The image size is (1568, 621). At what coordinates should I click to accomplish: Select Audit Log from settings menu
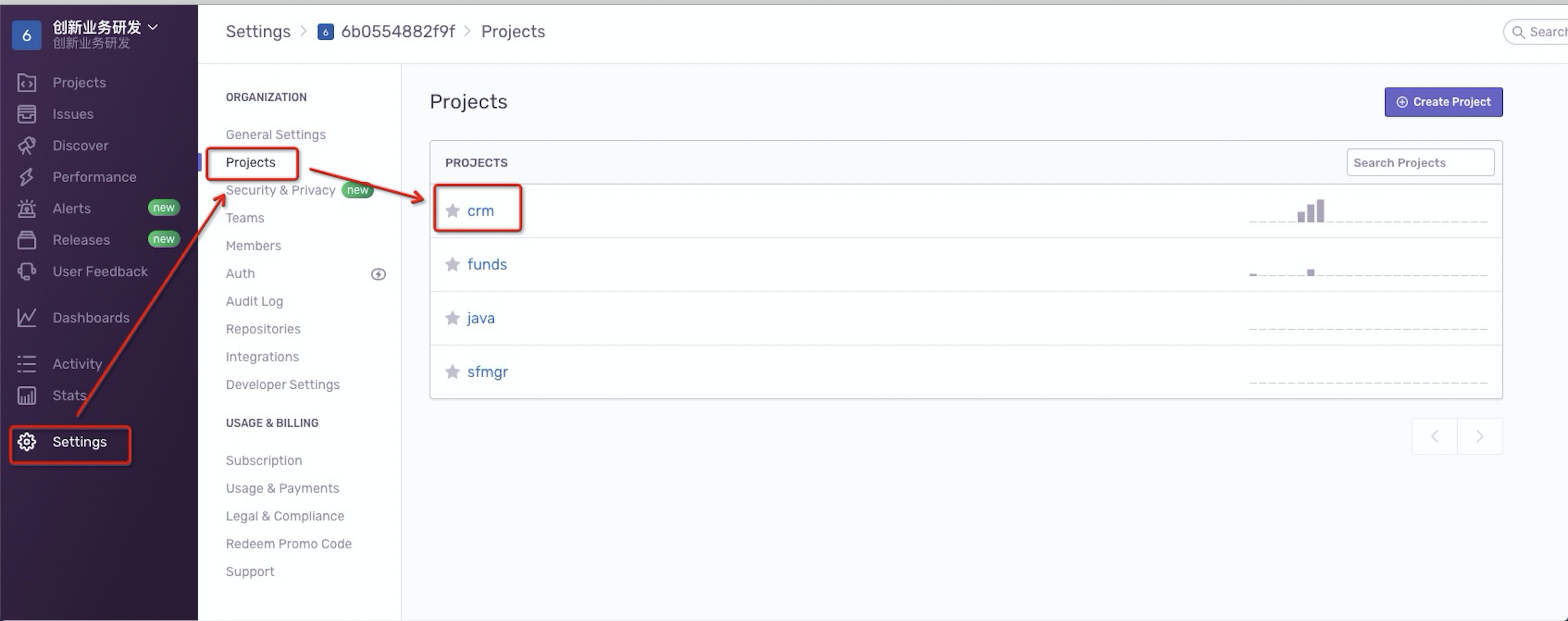point(255,301)
